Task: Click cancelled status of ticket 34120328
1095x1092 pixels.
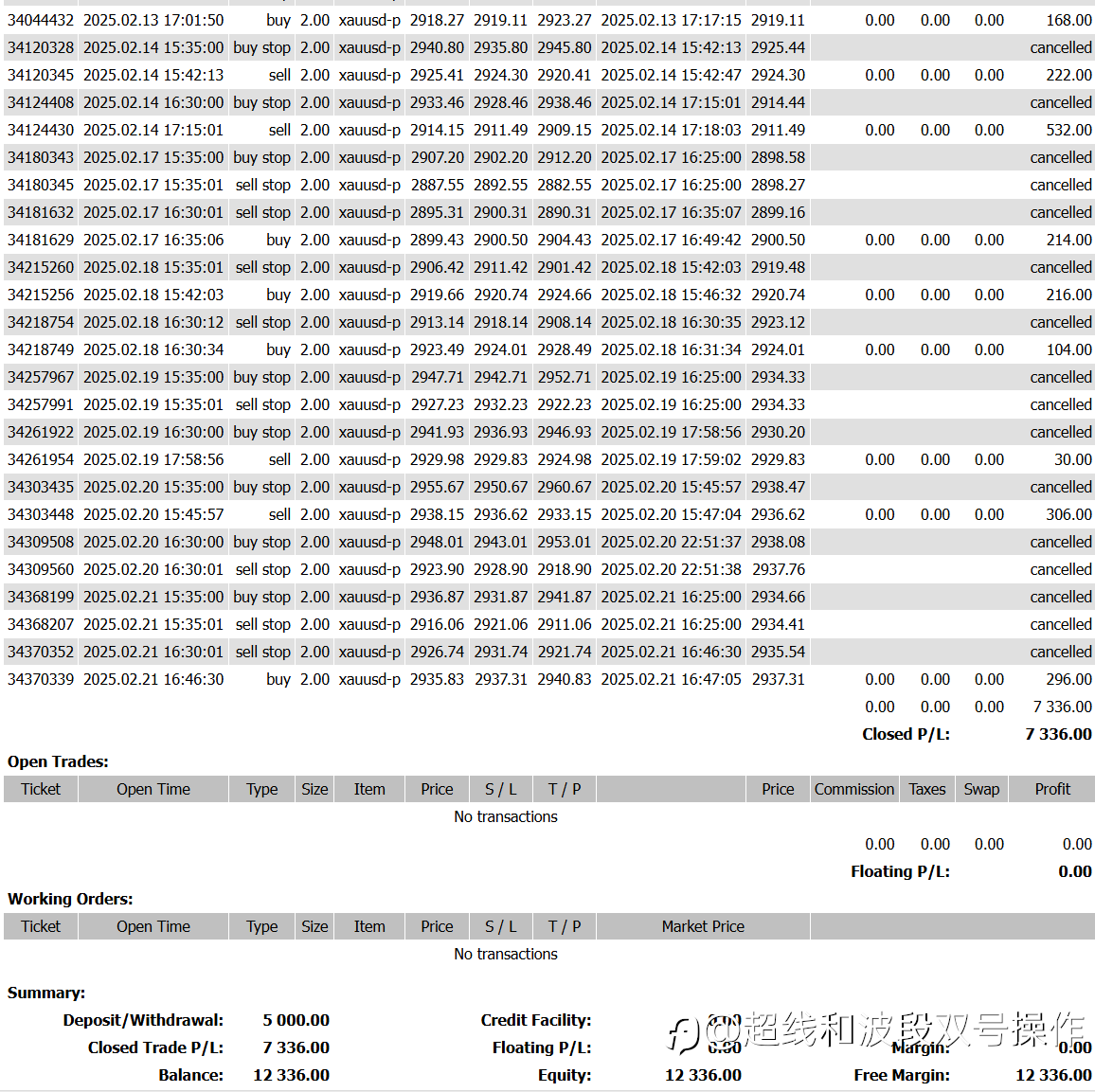Action: (x=1060, y=47)
